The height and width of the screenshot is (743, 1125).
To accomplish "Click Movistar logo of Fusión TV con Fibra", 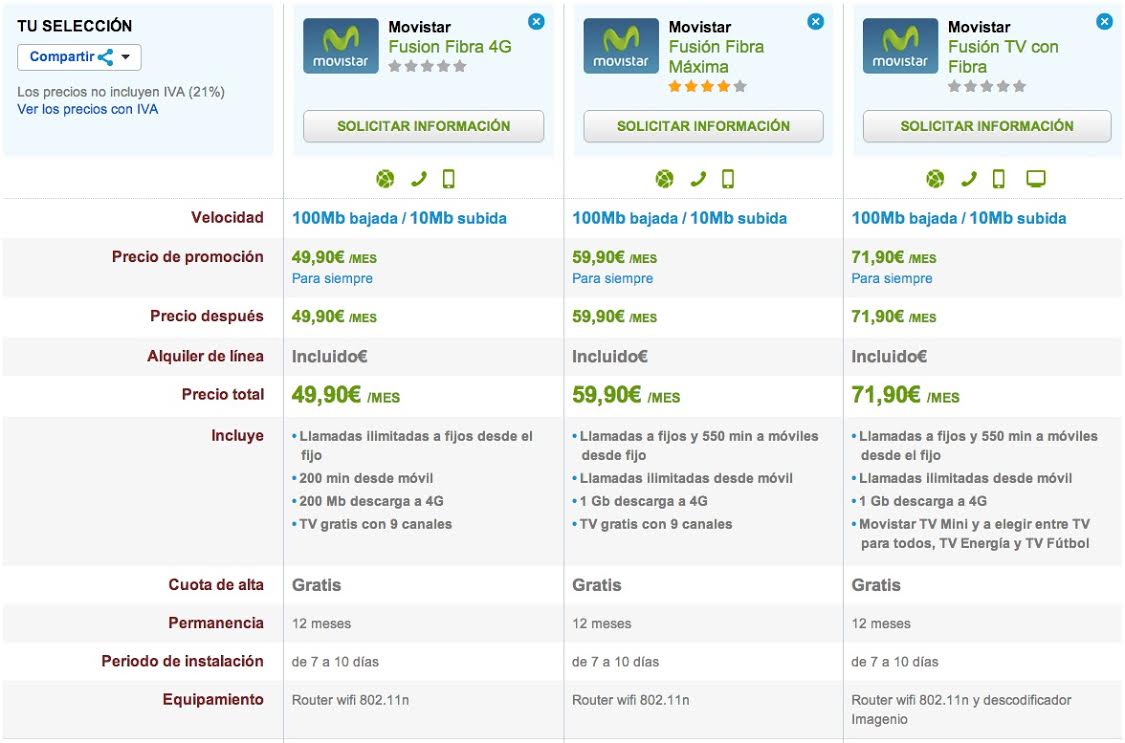I will tap(900, 46).
